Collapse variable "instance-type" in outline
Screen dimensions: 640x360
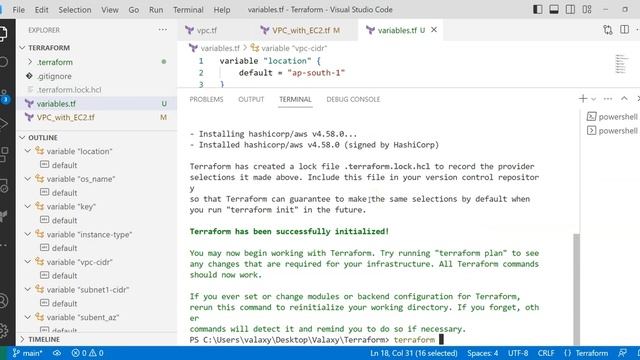(28, 234)
